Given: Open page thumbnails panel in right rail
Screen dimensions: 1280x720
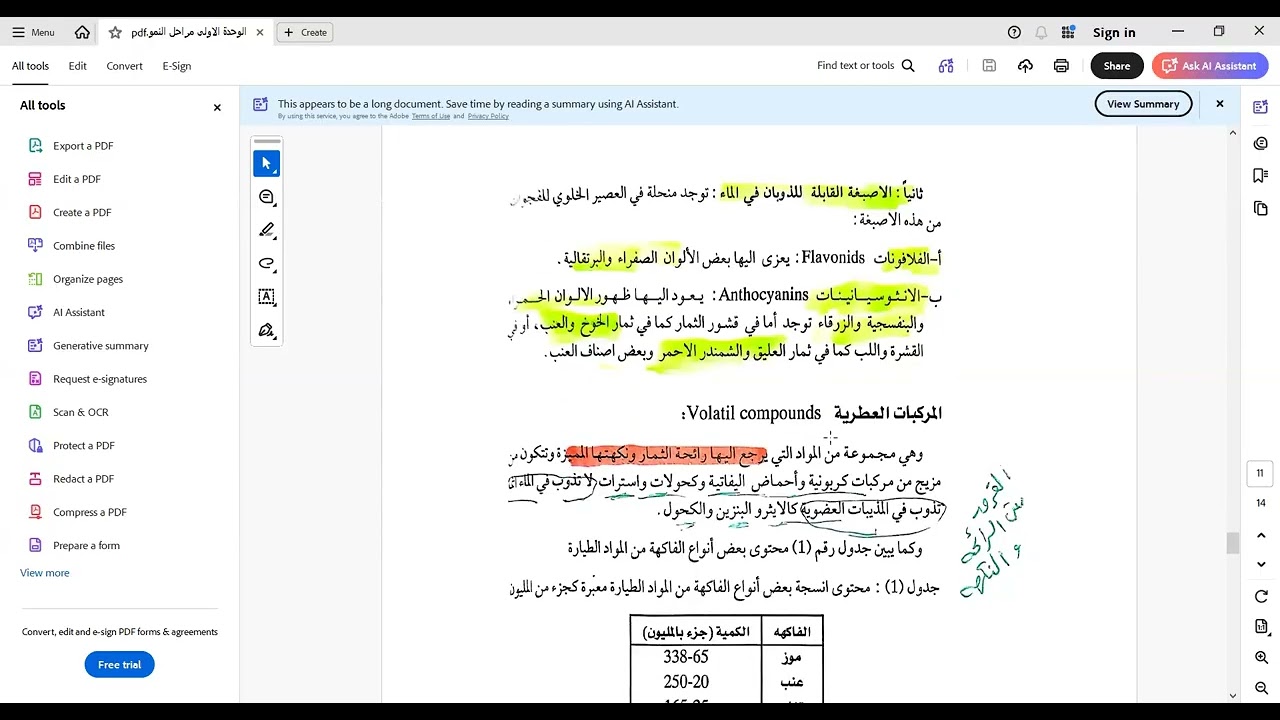Looking at the screenshot, I should pyautogui.click(x=1260, y=208).
